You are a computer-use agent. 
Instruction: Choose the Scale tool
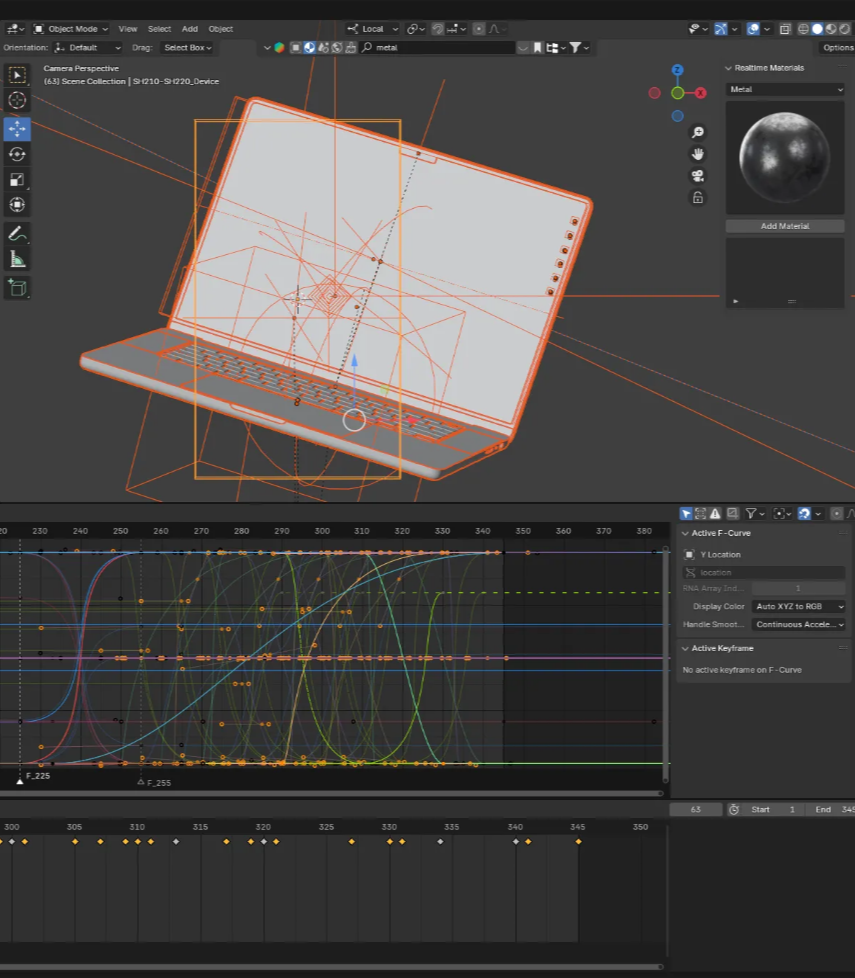point(17,178)
